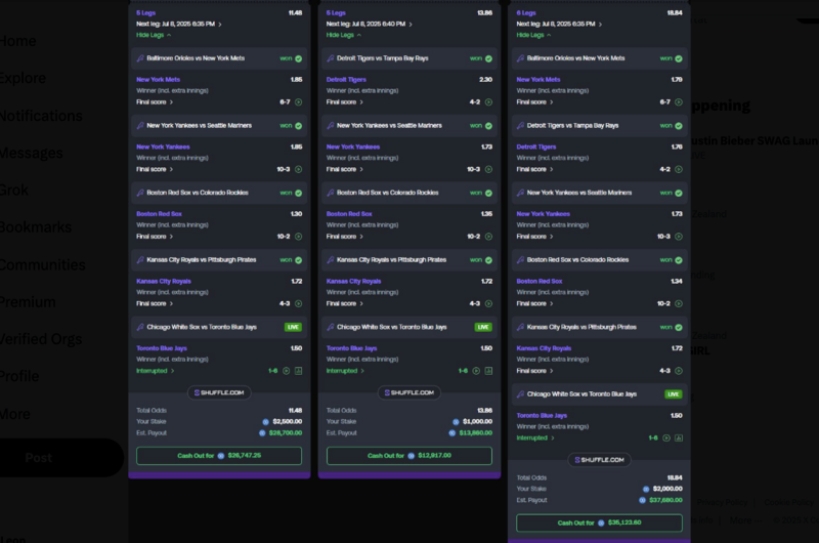The width and height of the screenshot is (819, 543).
Task: Click Cash Out for $12,917.00 button
Action: click(409, 456)
